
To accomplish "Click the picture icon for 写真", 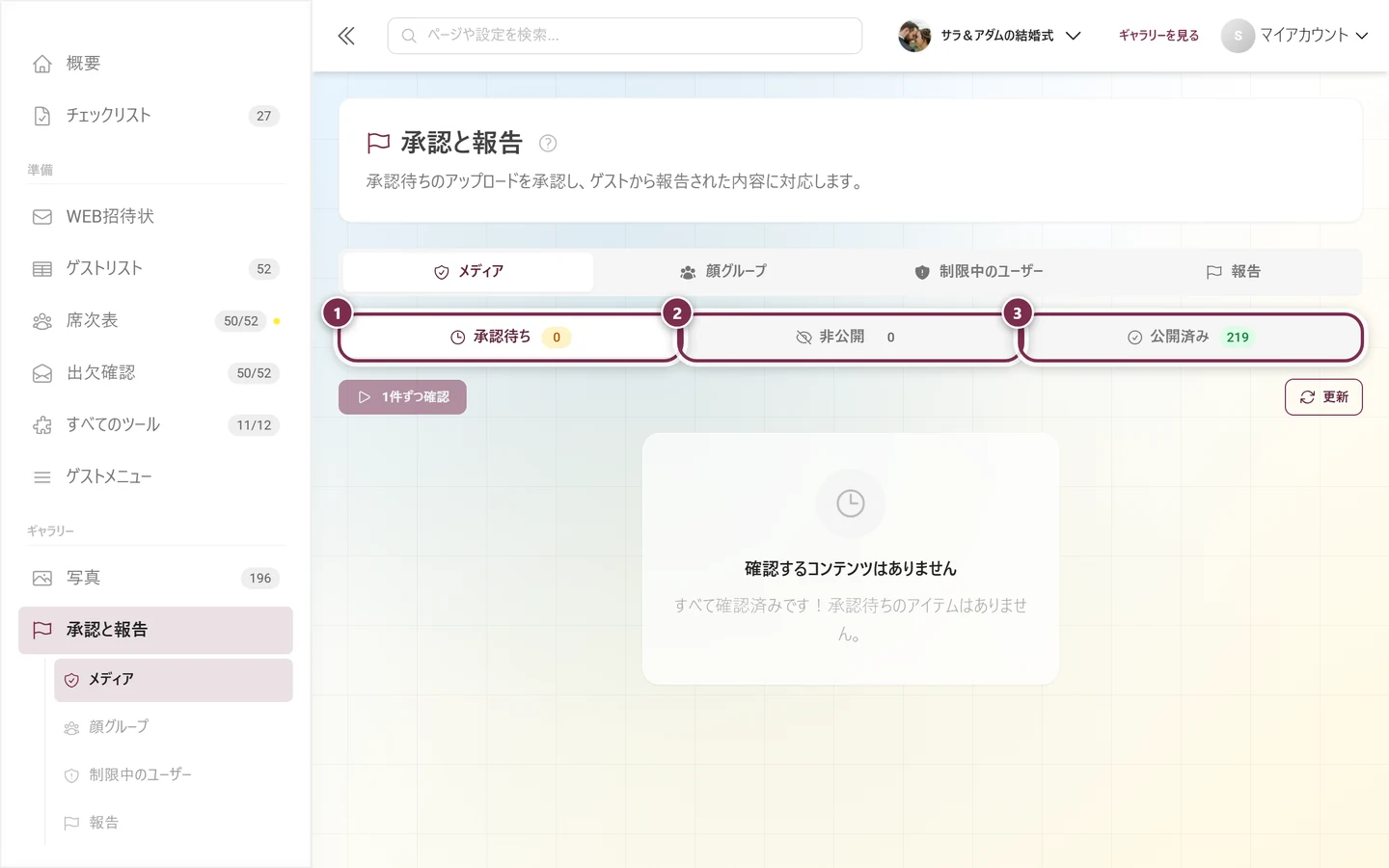I will tap(42, 579).
